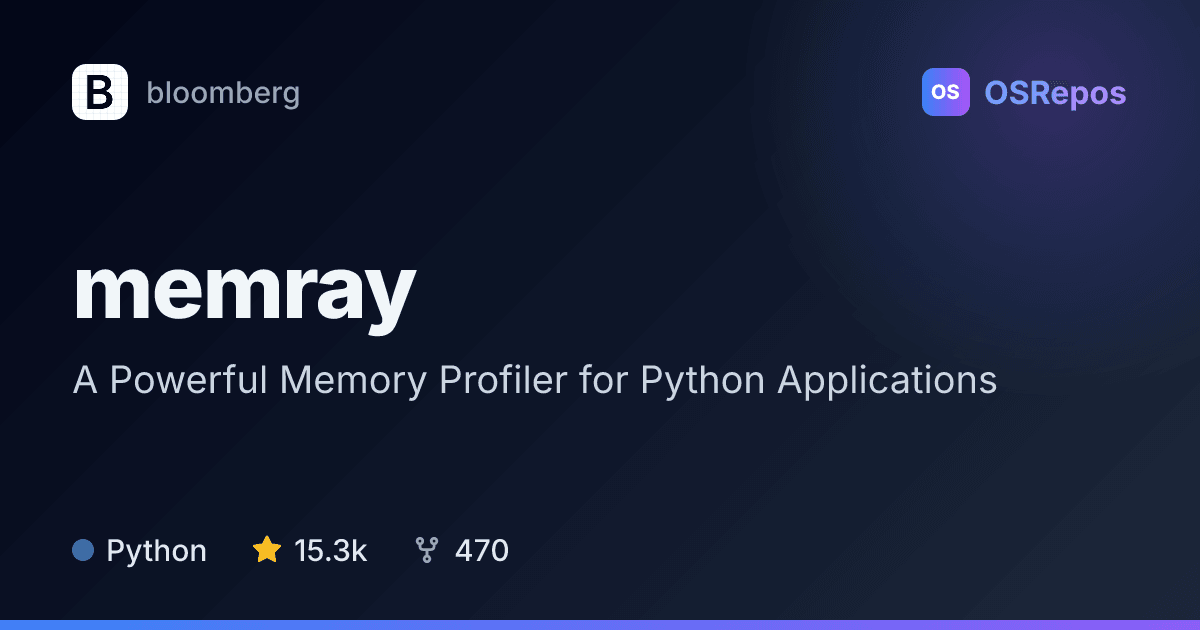Click the yellow star icon

[x=267, y=550]
